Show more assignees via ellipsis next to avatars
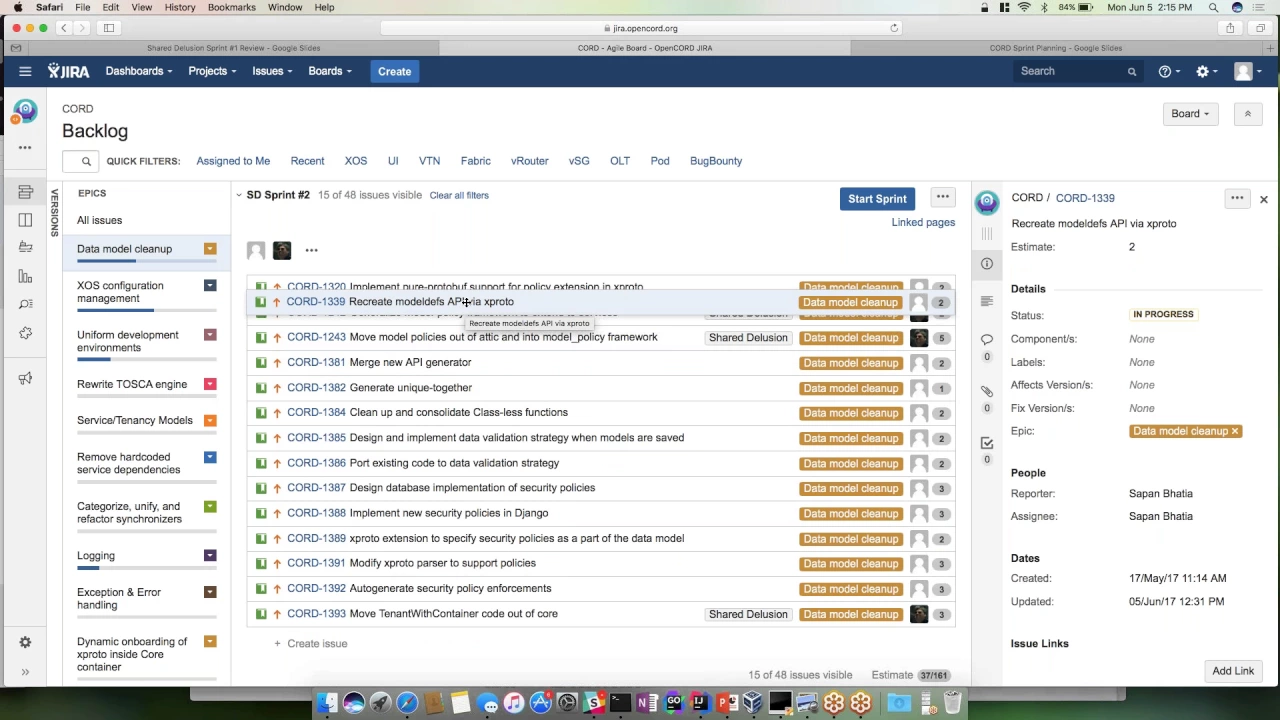 point(311,251)
